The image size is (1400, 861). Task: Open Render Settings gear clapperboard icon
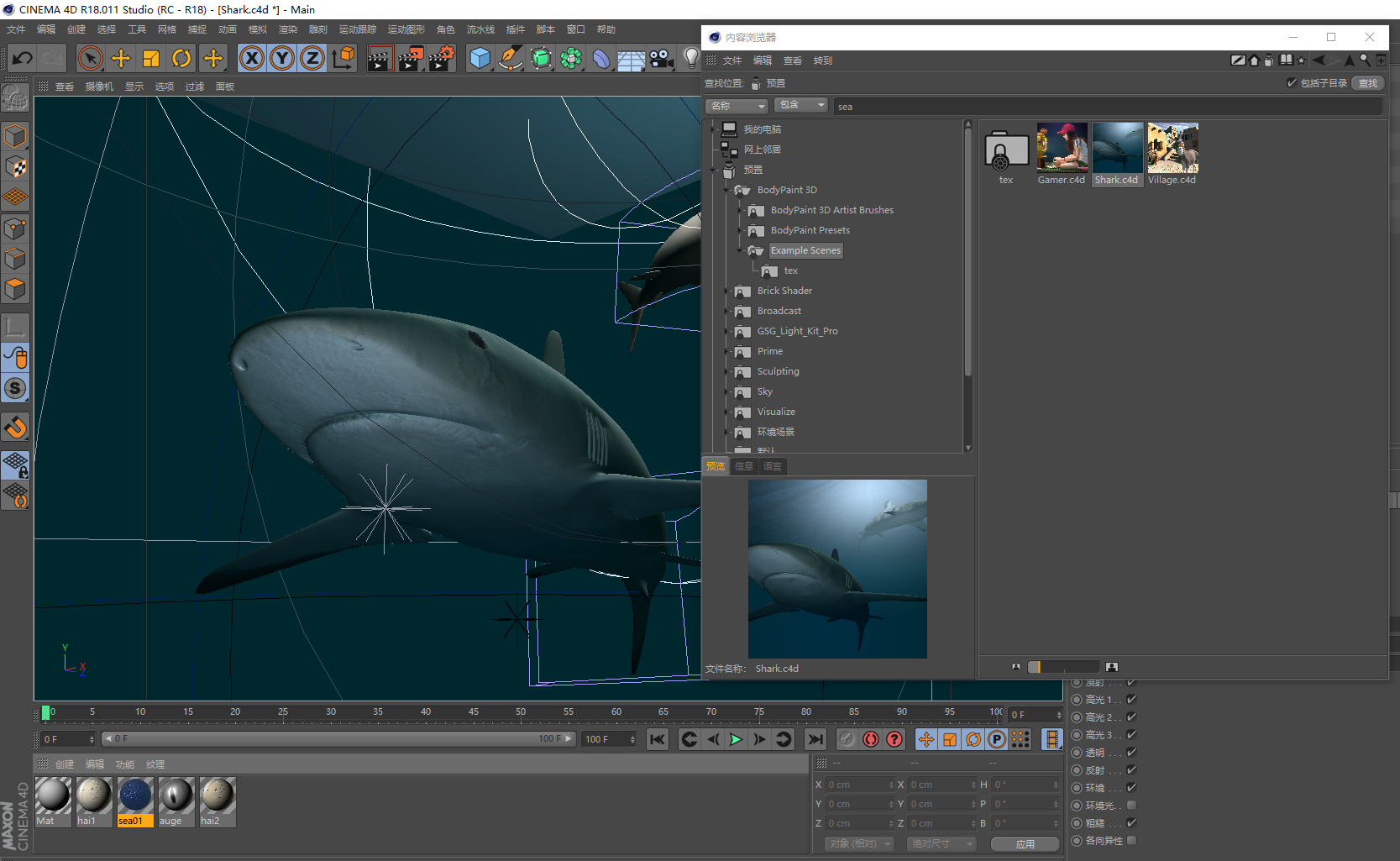point(442,58)
